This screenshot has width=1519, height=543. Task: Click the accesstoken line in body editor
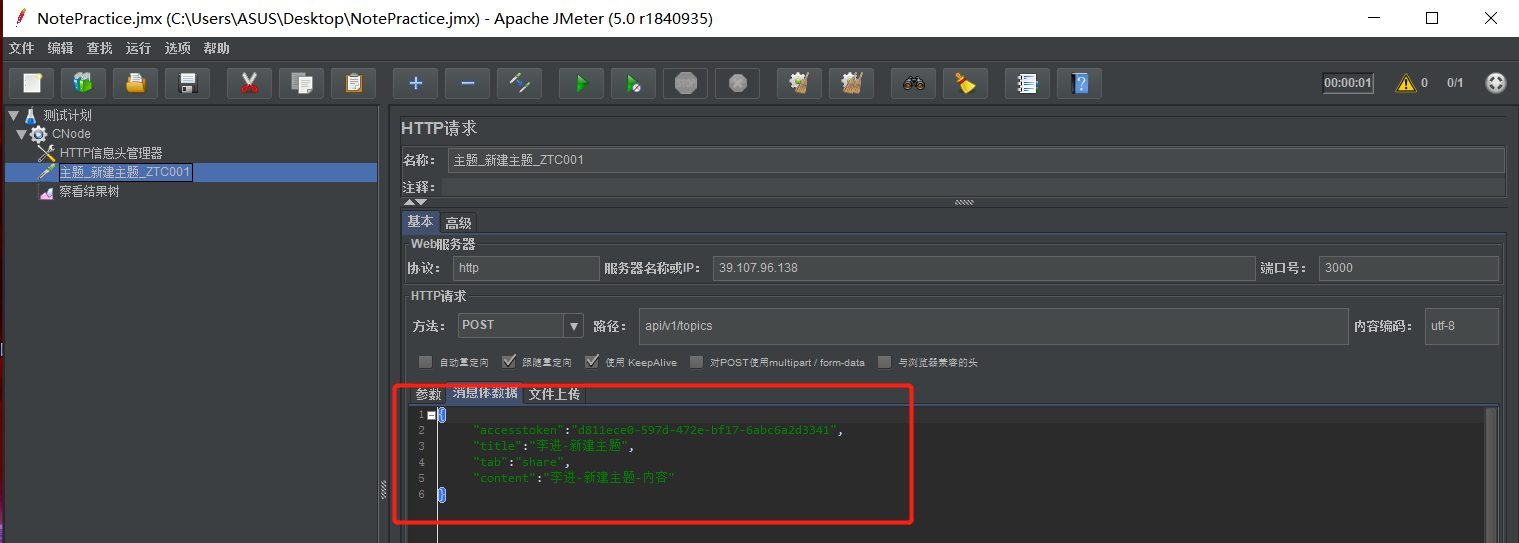657,430
